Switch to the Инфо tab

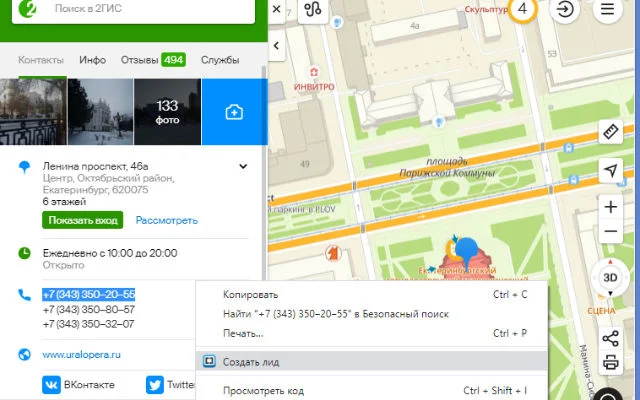[93, 60]
